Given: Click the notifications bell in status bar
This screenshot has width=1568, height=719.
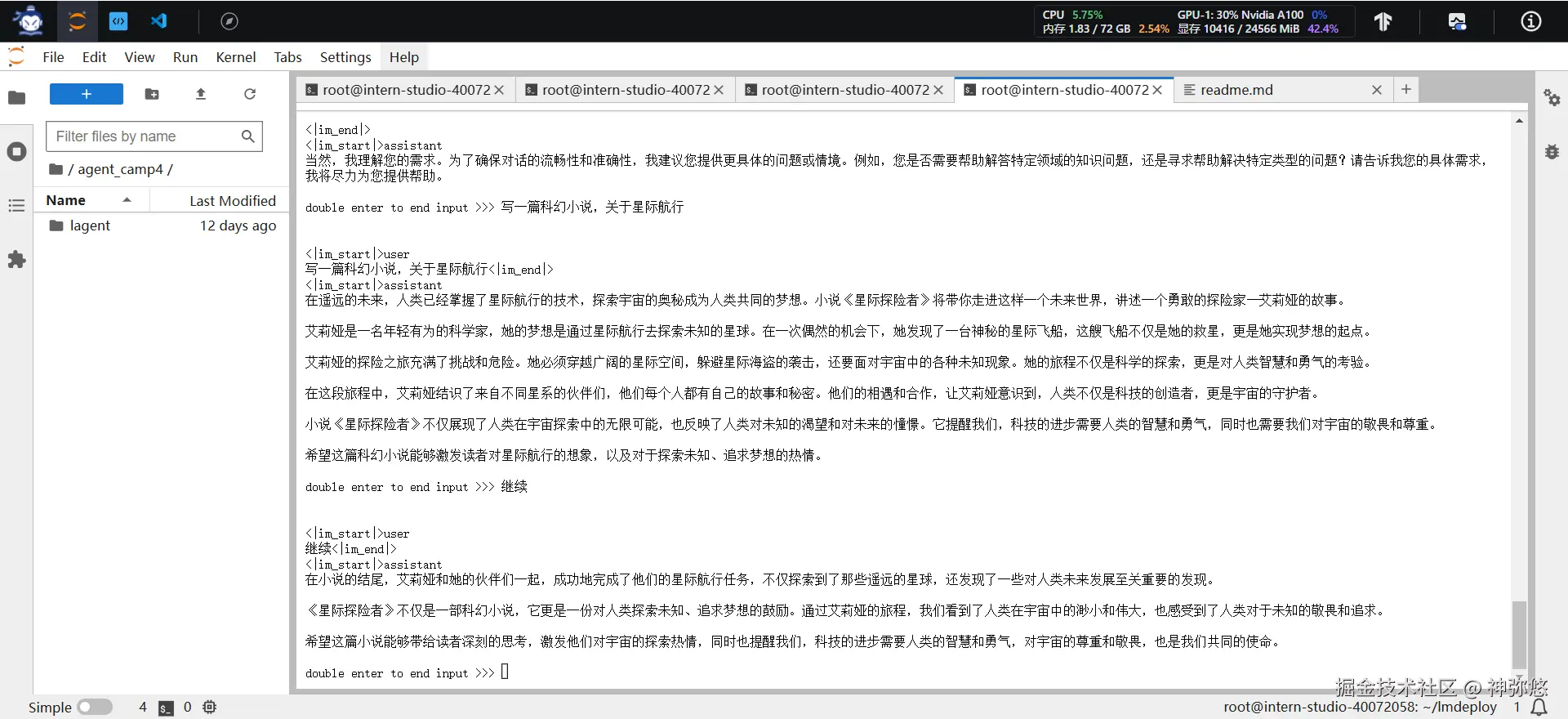Looking at the screenshot, I should (x=1539, y=707).
